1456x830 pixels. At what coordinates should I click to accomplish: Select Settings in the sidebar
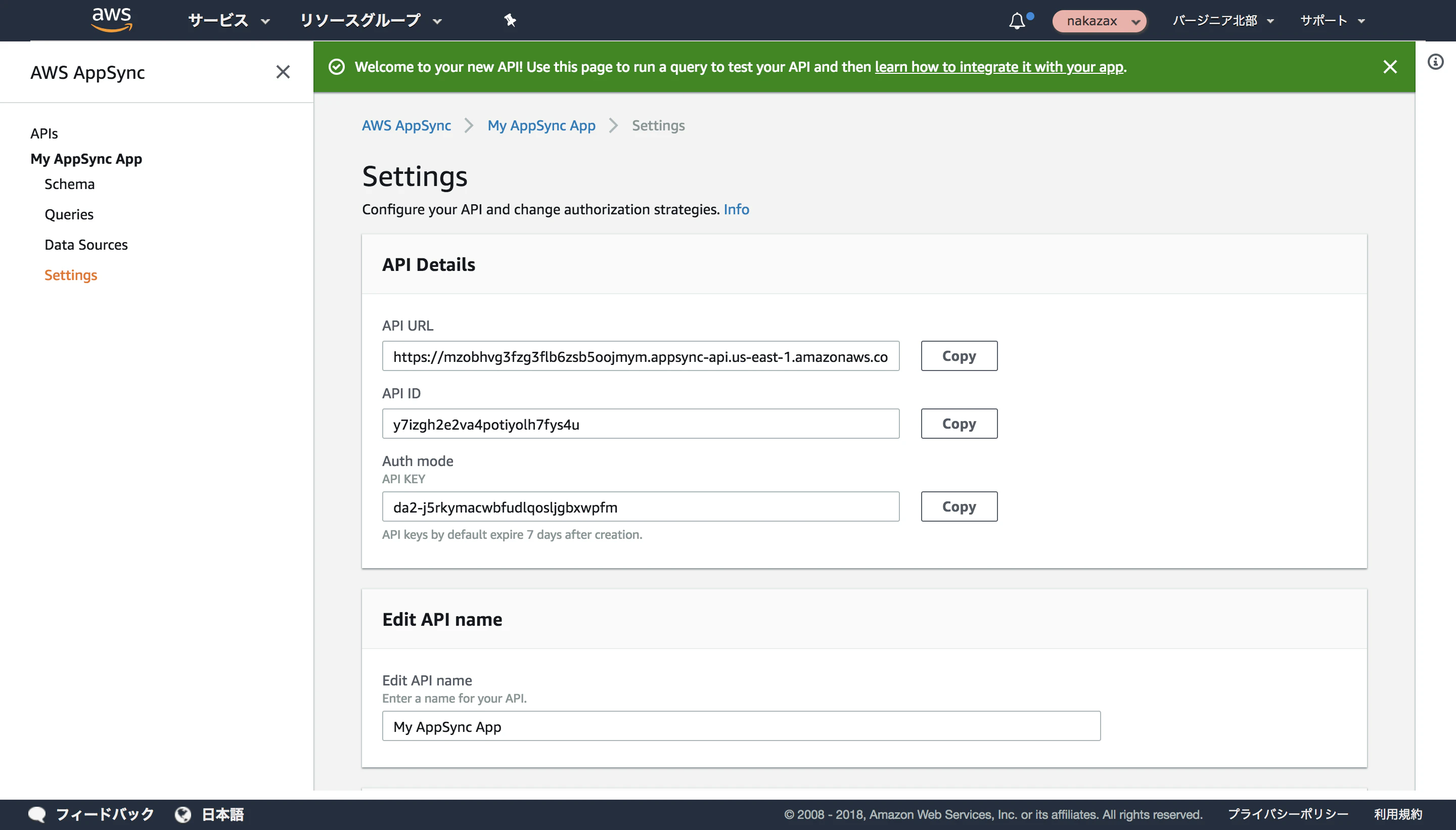click(71, 275)
